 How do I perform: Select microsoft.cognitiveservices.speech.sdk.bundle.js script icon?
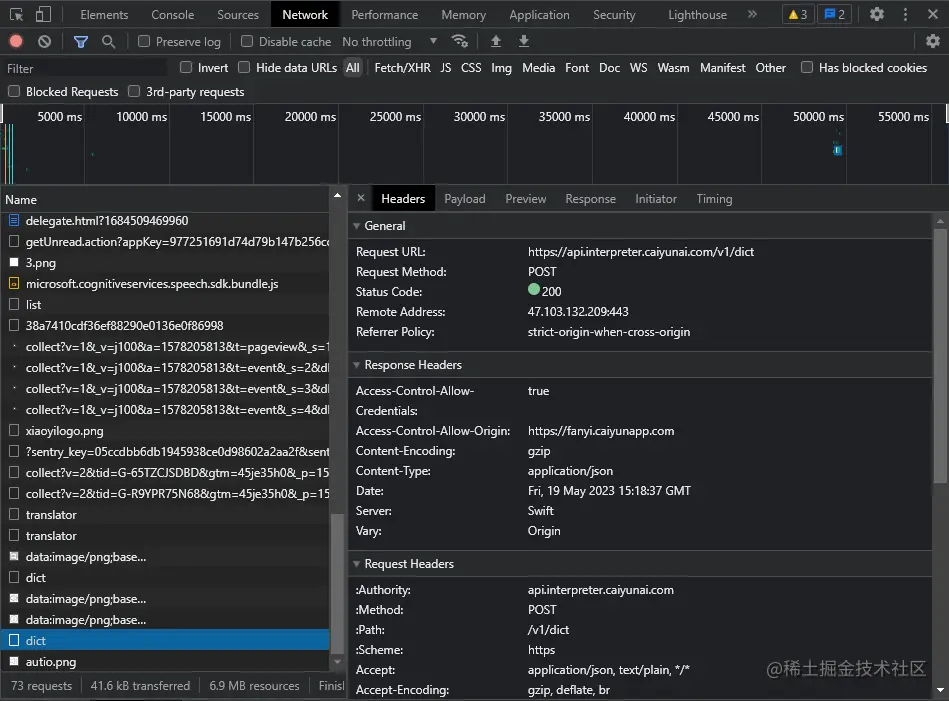14,283
